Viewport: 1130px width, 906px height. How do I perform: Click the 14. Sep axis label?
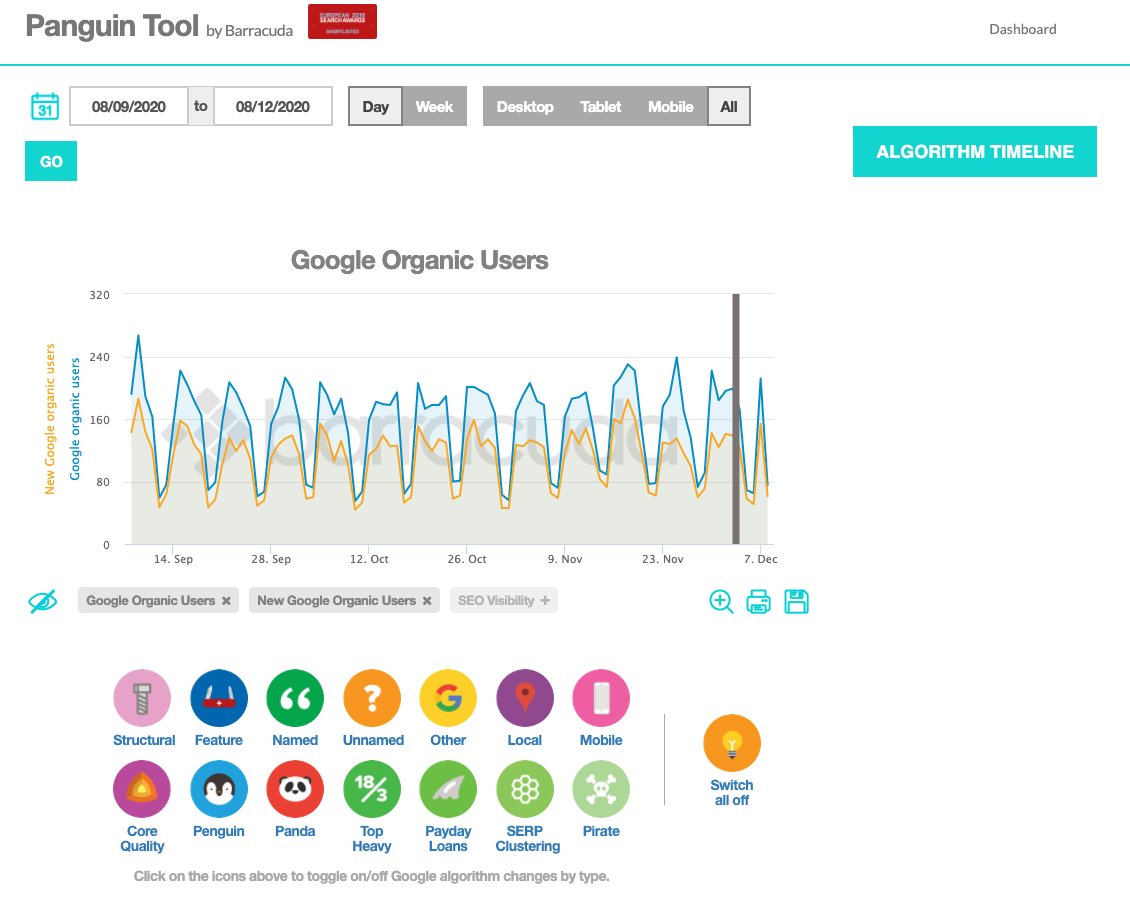(x=173, y=559)
